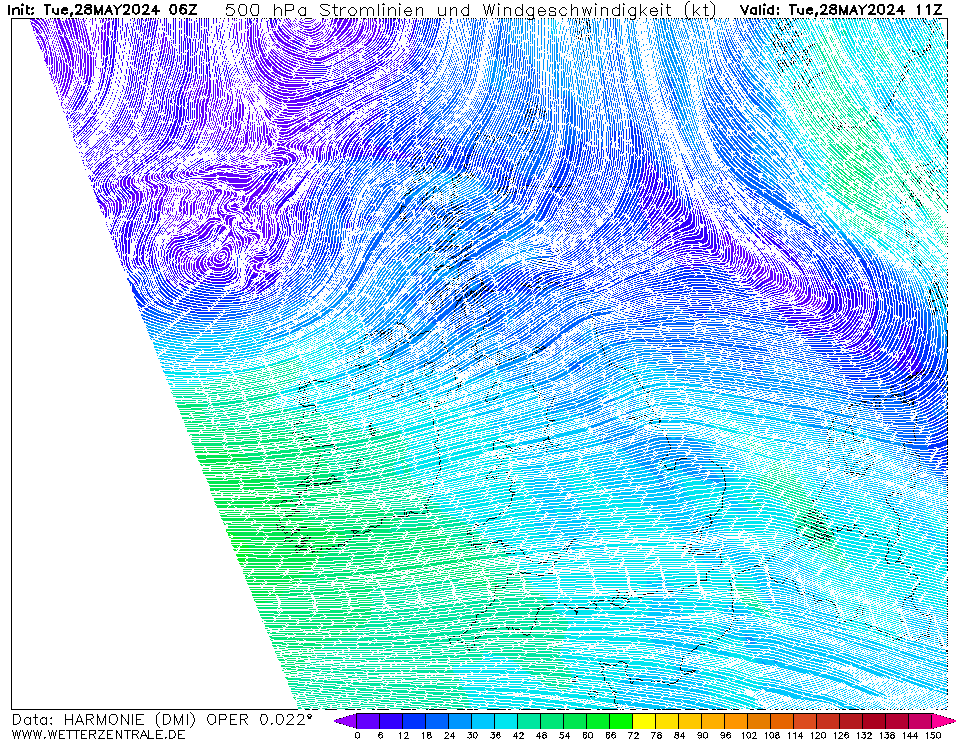
Task: Click the magenta swatch between 144 and 150
Action: click(921, 721)
